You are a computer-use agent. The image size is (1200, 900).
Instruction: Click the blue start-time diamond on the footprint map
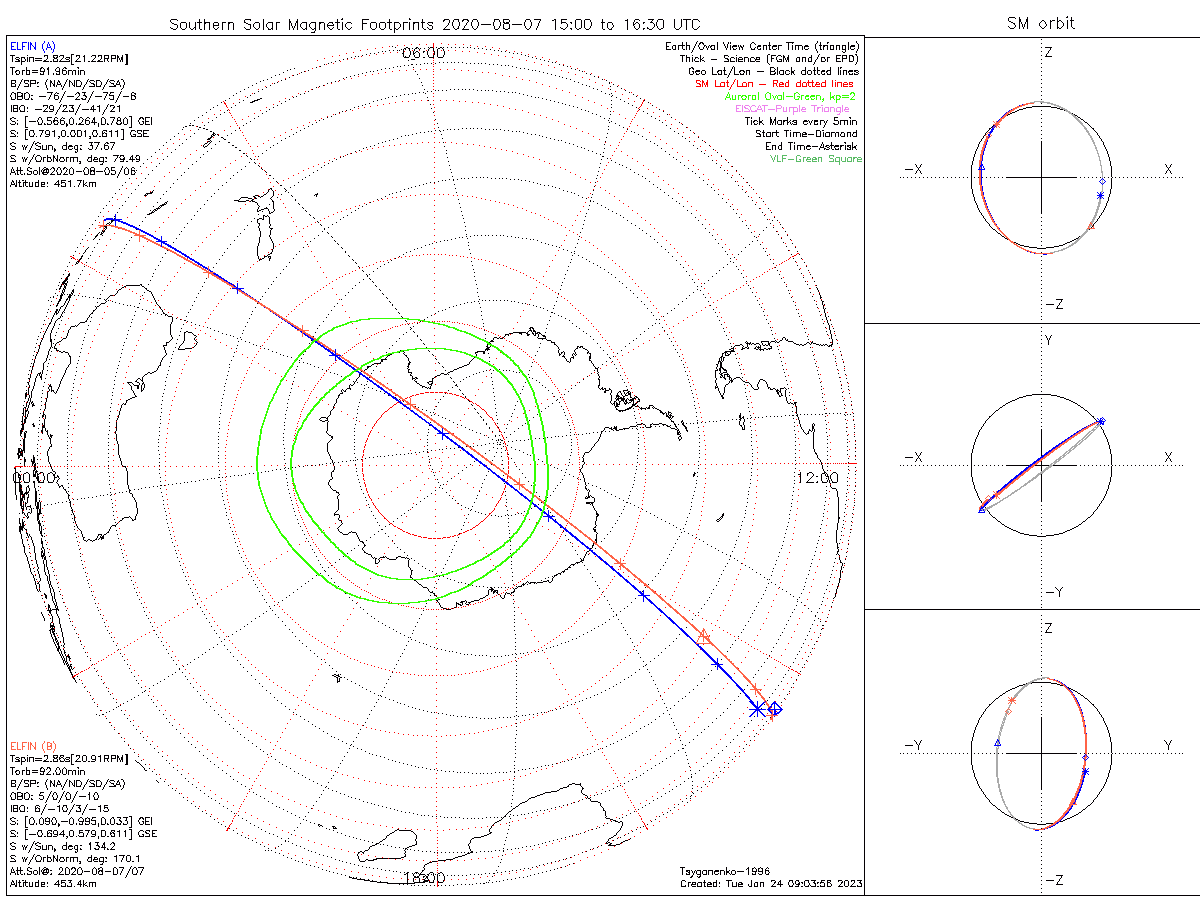click(x=775, y=710)
